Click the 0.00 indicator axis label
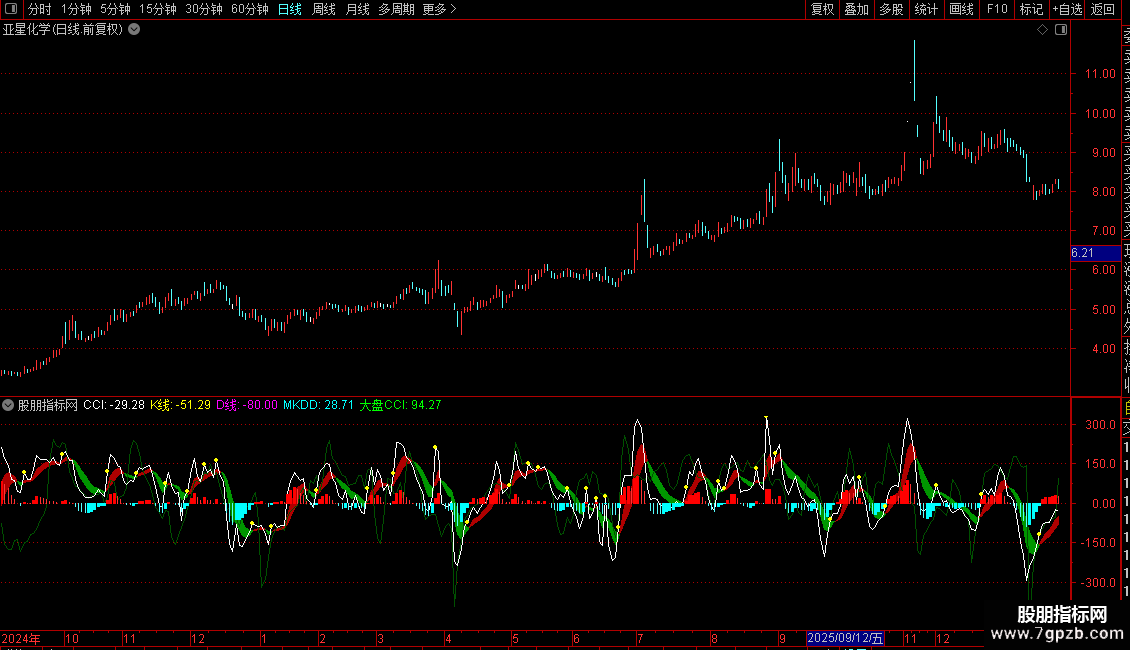Screen dimensions: 1130x650 click(x=1103, y=504)
